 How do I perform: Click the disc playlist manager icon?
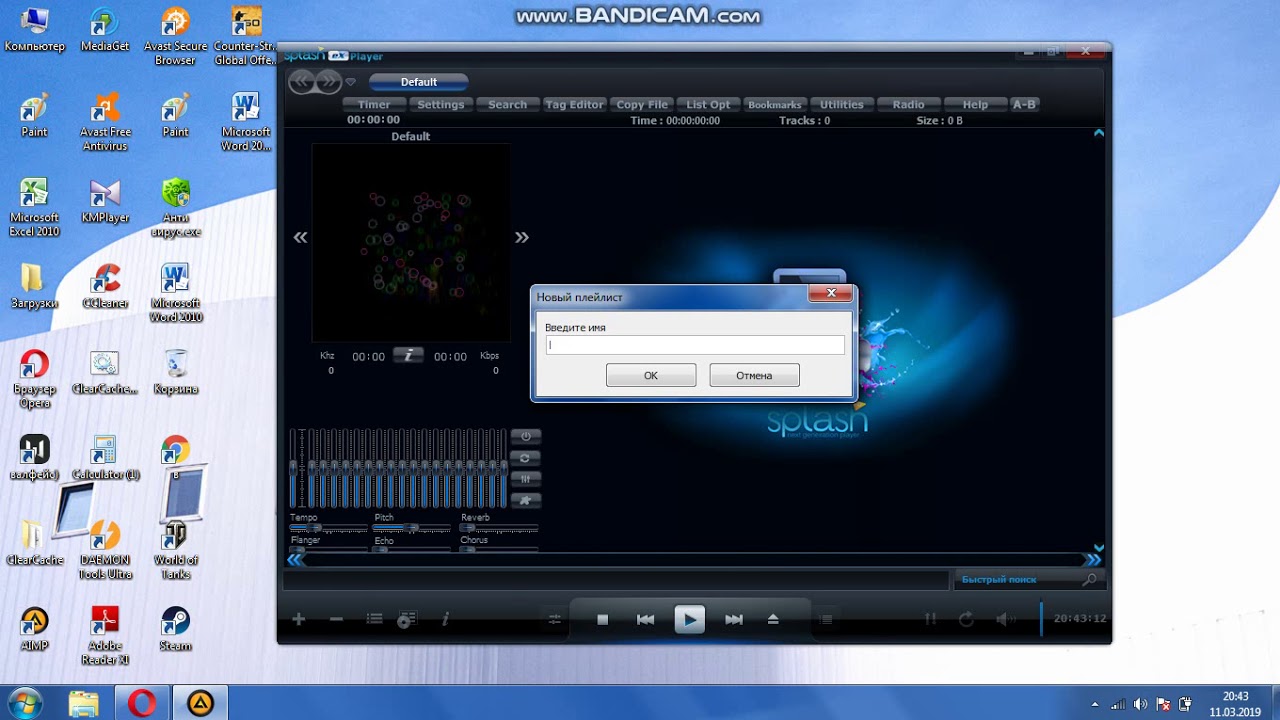[406, 620]
